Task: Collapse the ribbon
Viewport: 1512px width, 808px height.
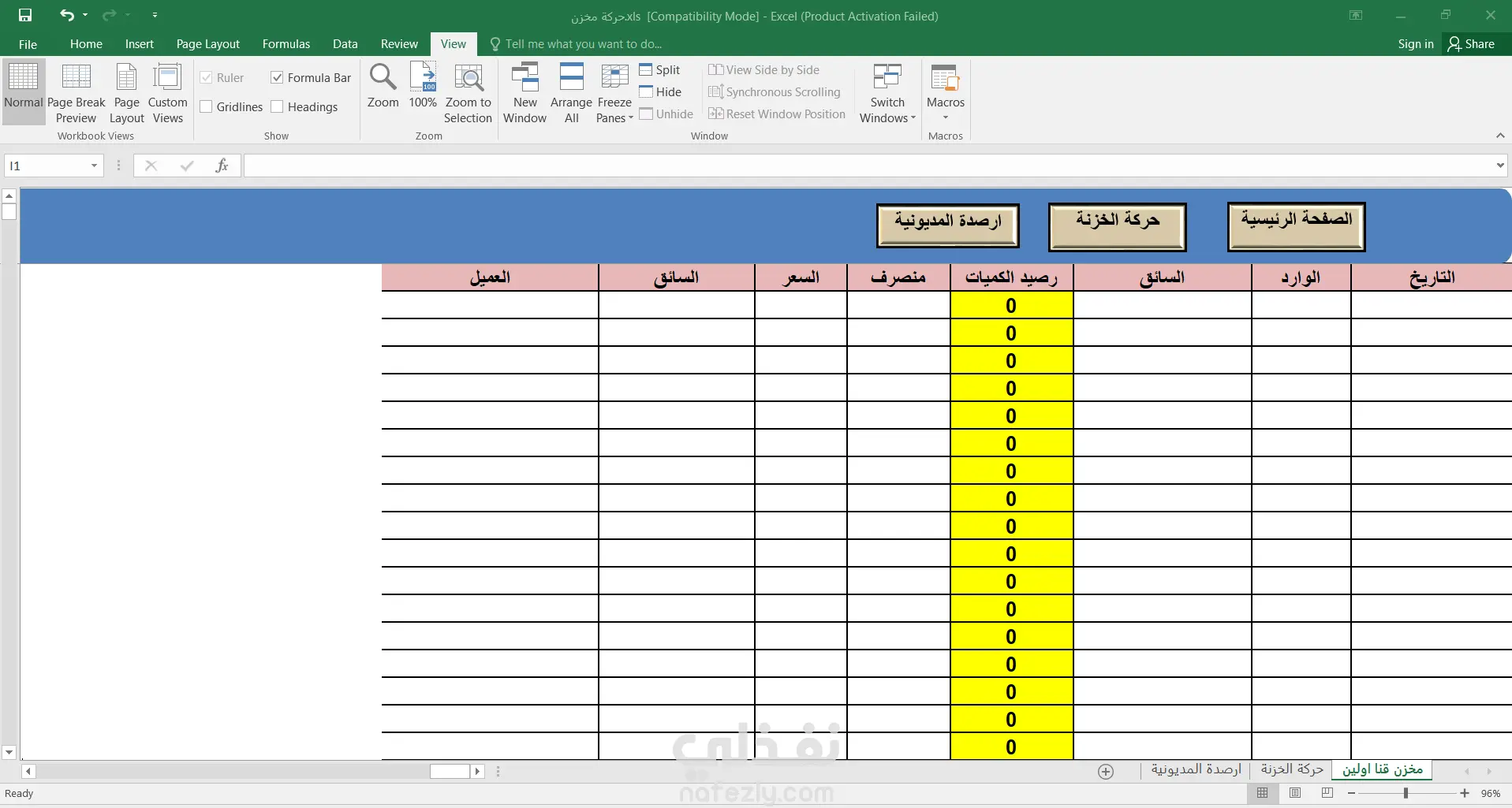Action: tap(1500, 136)
